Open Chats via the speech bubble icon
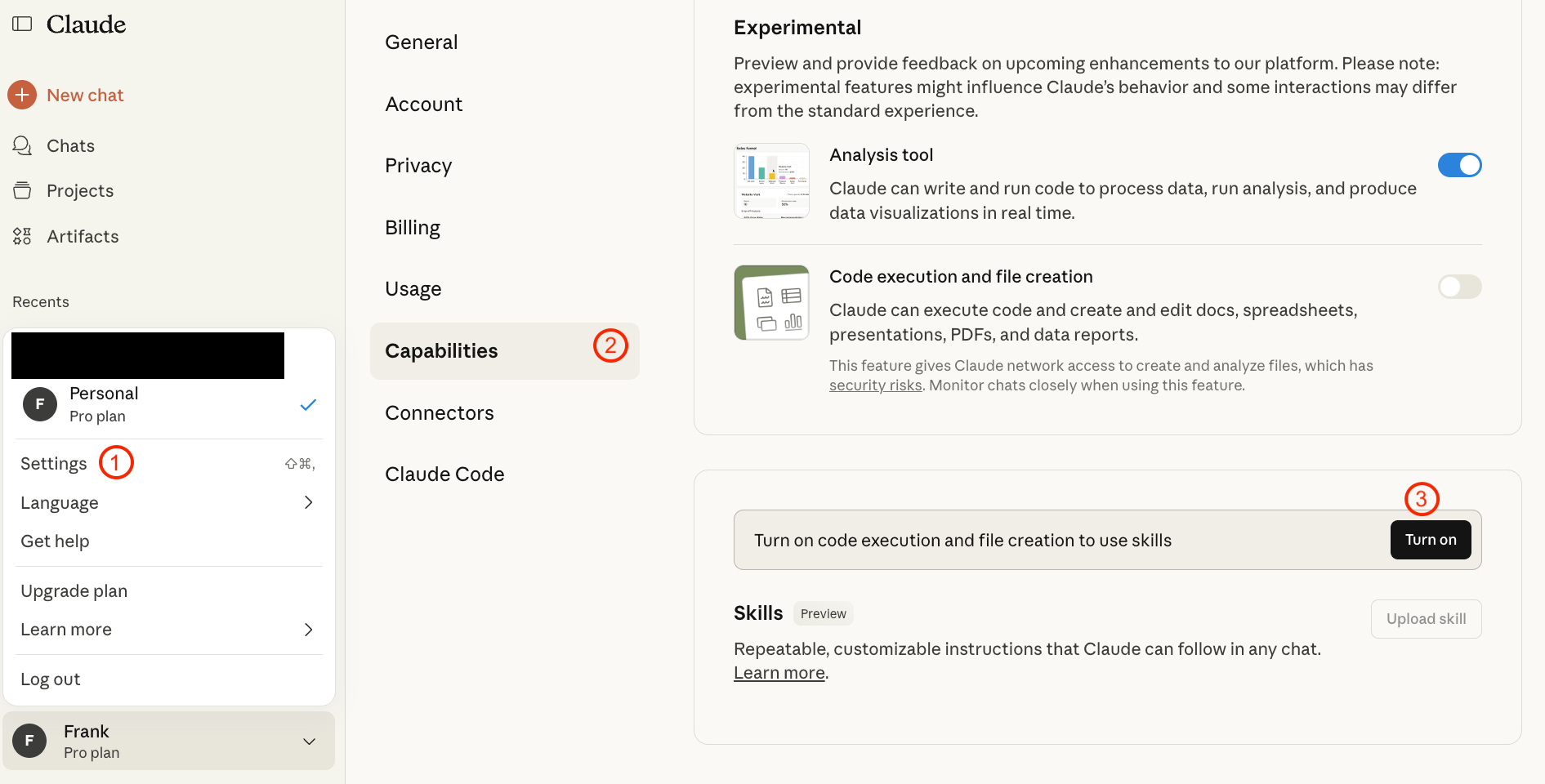Viewport: 1545px width, 784px height. (22, 145)
